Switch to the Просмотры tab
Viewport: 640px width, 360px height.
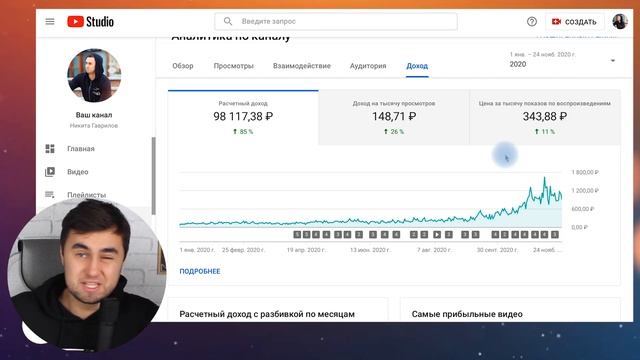pyautogui.click(x=233, y=66)
